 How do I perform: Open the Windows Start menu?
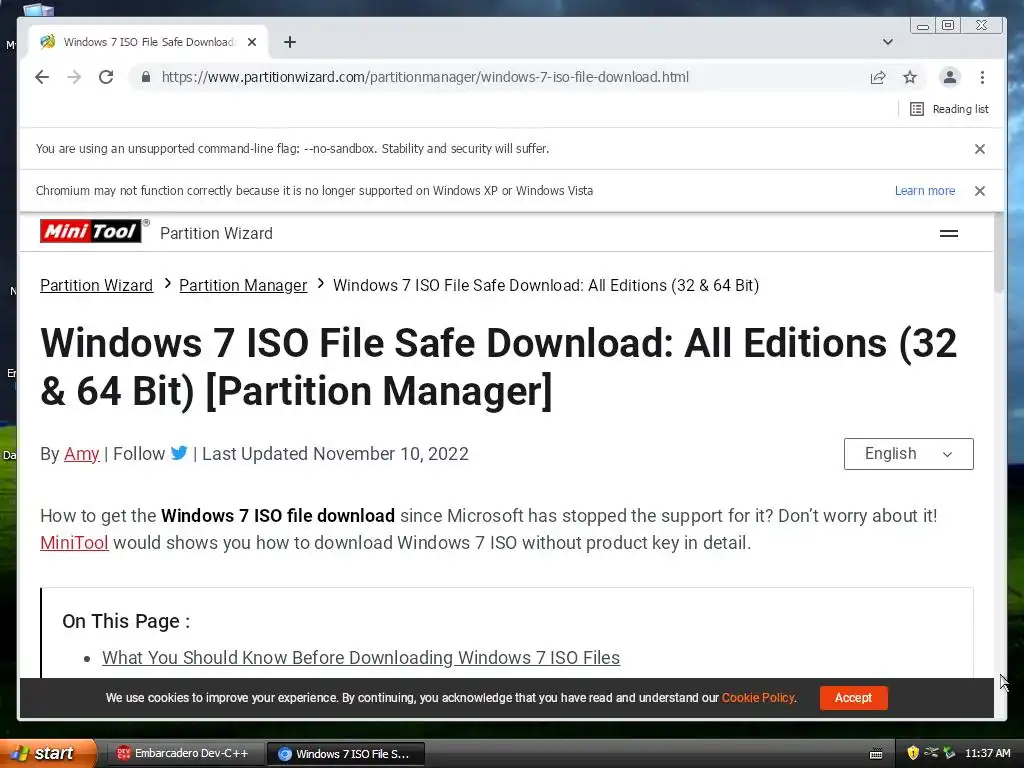pyautogui.click(x=48, y=754)
